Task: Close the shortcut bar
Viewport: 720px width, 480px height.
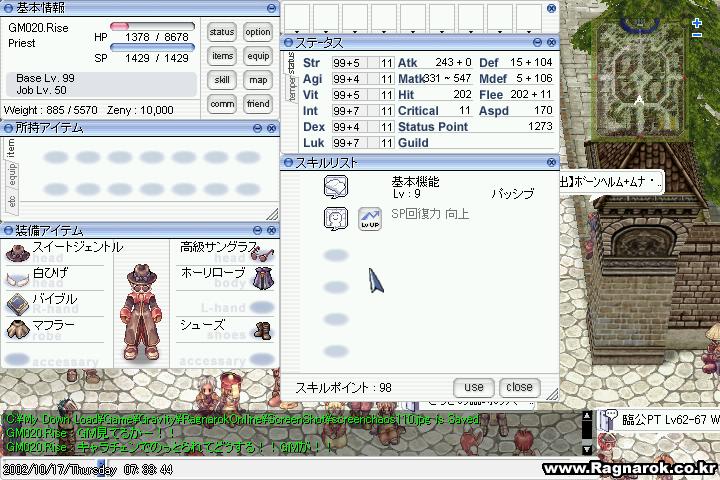Action: click(551, 8)
